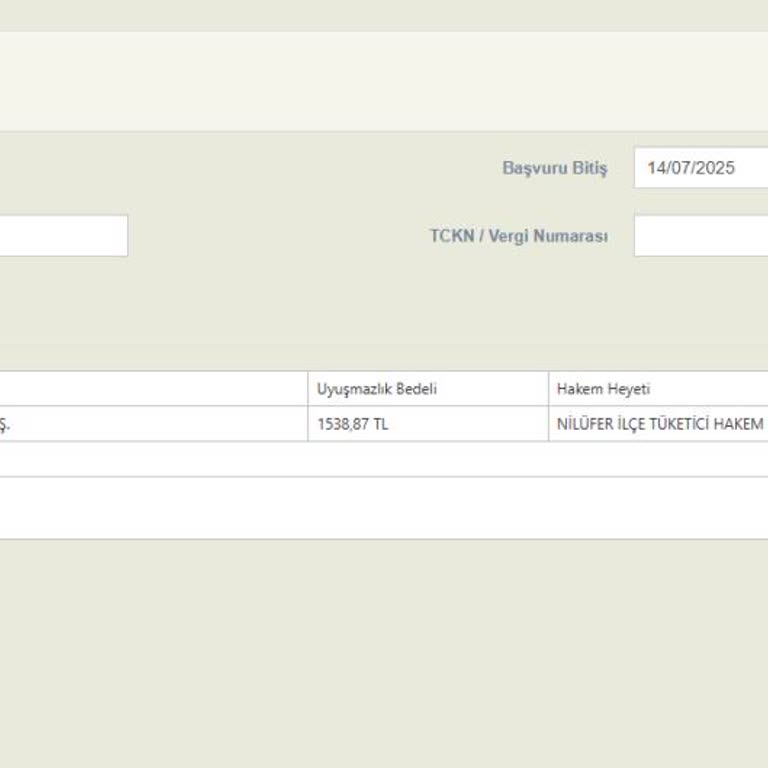Viewport: 768px width, 768px height.
Task: Click the Başvuru Bitiş label
Action: coord(554,168)
